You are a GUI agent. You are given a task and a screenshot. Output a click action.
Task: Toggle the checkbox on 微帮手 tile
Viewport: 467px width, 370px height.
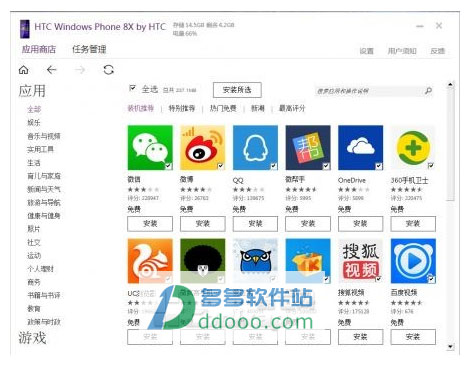(326, 166)
